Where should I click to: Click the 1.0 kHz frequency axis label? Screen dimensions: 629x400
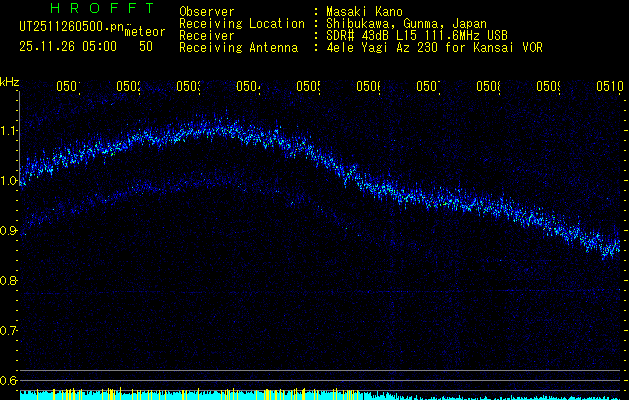pos(9,181)
